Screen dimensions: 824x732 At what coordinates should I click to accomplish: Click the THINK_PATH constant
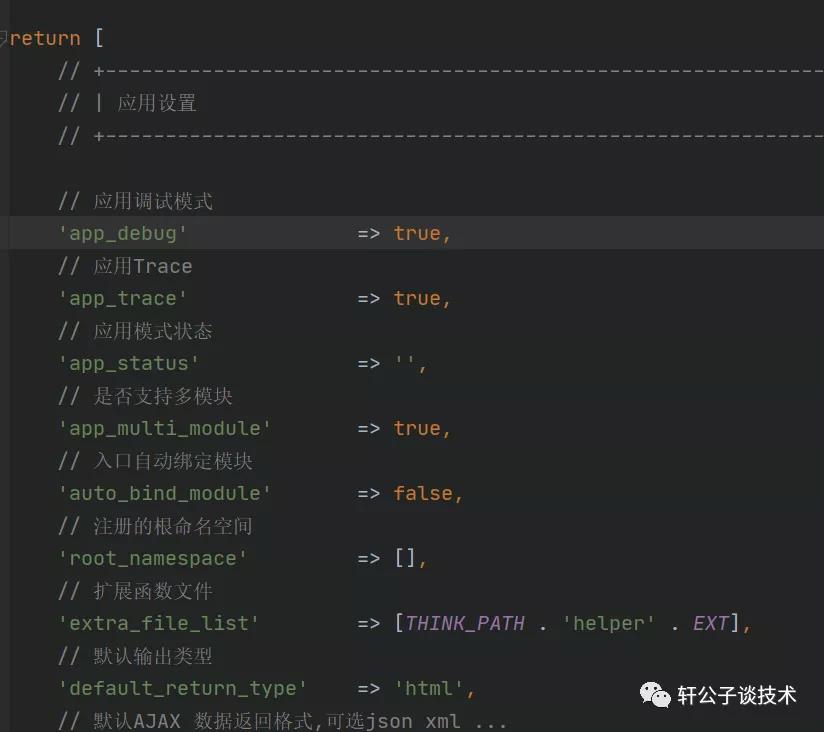pyautogui.click(x=465, y=623)
